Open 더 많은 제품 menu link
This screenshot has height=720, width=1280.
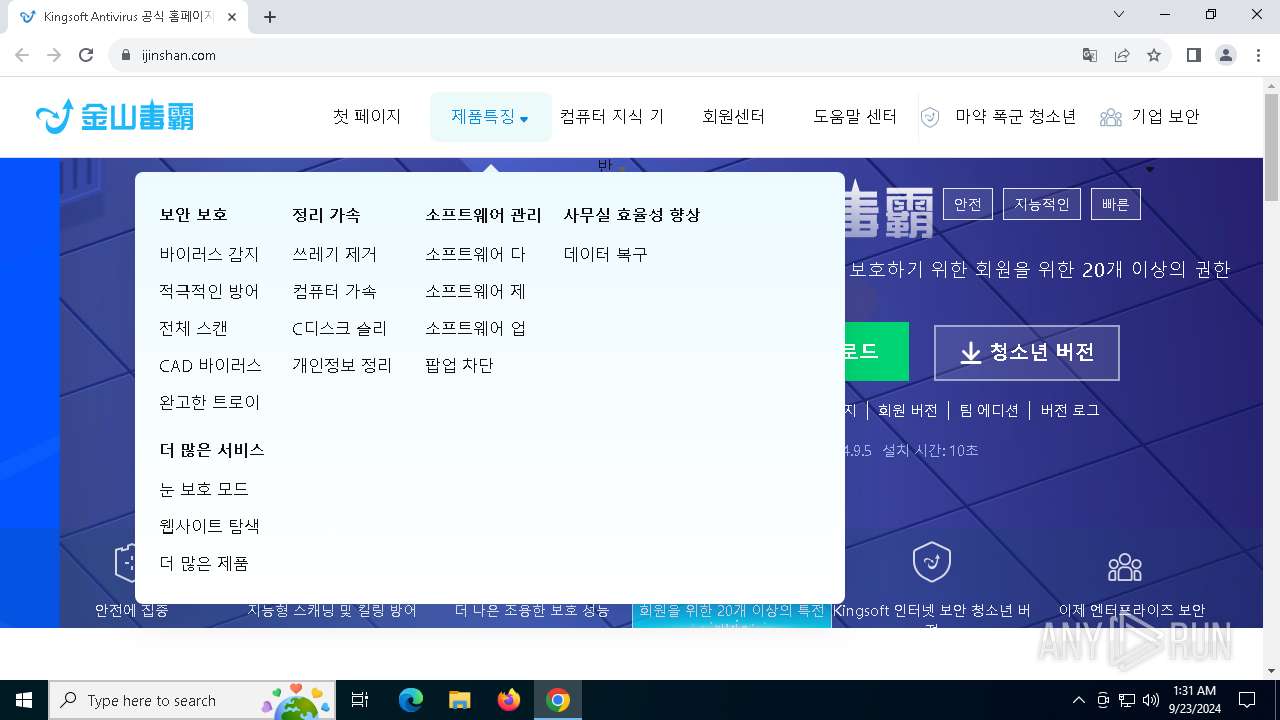tap(204, 563)
